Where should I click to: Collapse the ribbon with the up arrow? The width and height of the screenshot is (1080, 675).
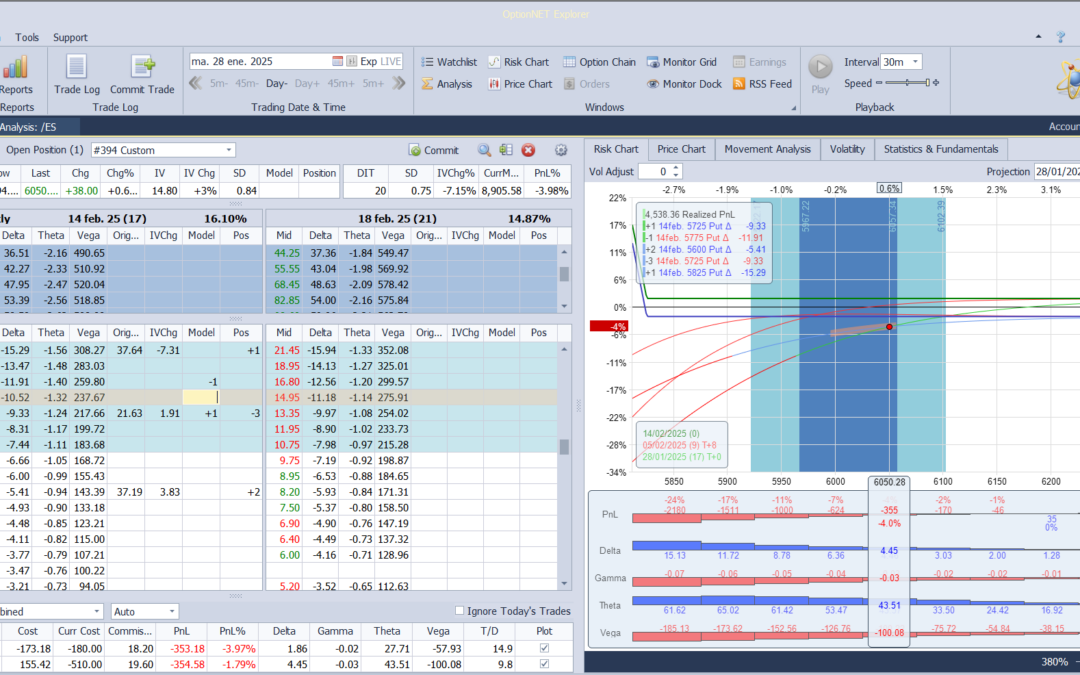(x=1039, y=37)
